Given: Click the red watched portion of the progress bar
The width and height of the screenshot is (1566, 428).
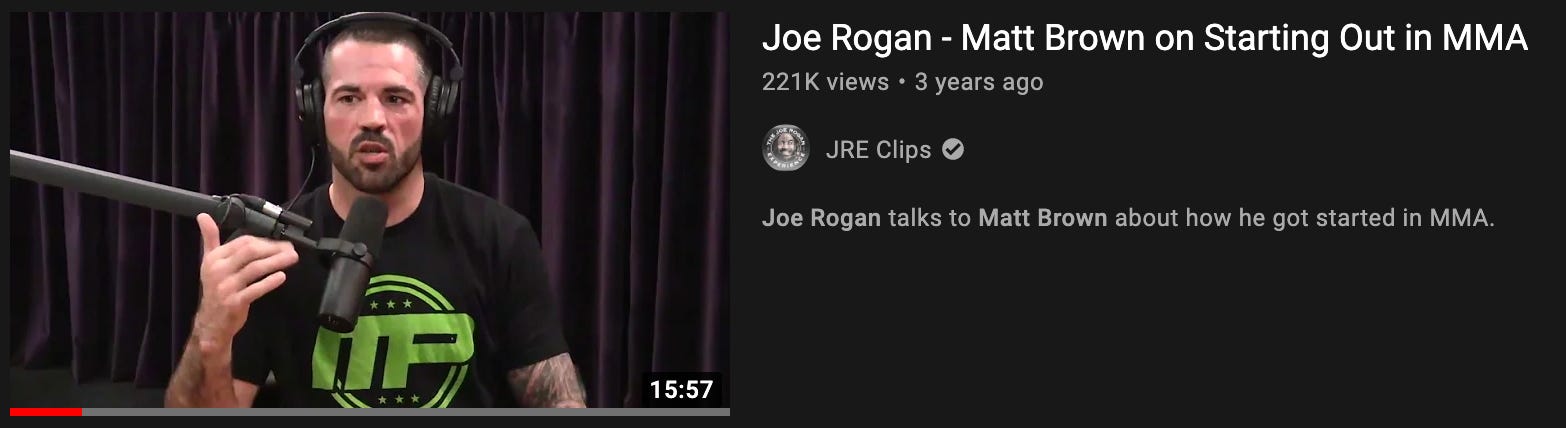Looking at the screenshot, I should click(x=46, y=411).
